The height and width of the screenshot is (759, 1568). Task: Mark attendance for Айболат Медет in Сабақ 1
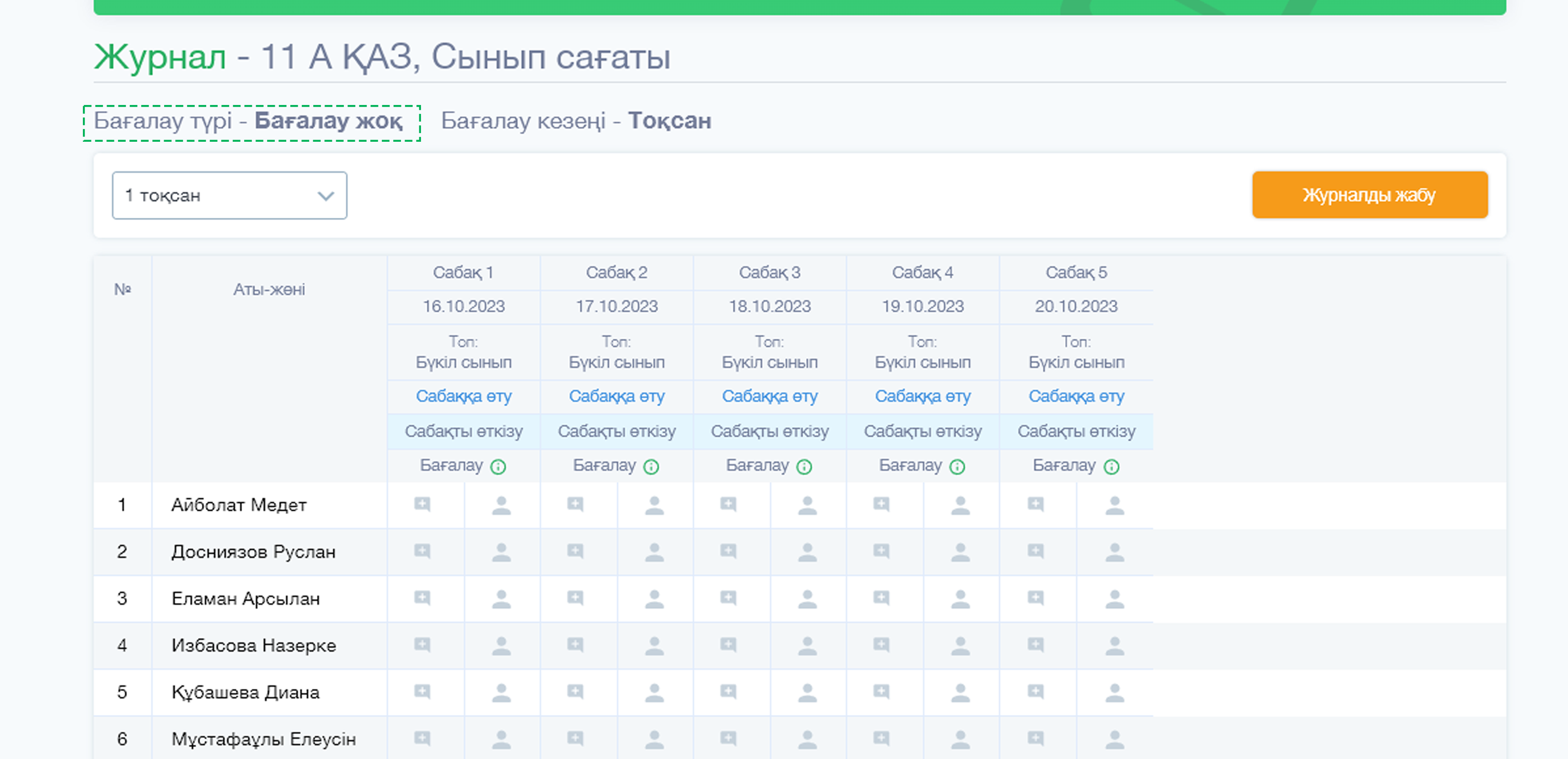[x=501, y=505]
